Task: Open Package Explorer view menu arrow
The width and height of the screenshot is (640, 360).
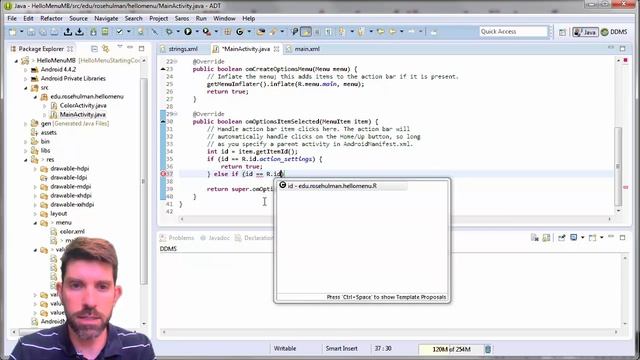Action: [120, 47]
